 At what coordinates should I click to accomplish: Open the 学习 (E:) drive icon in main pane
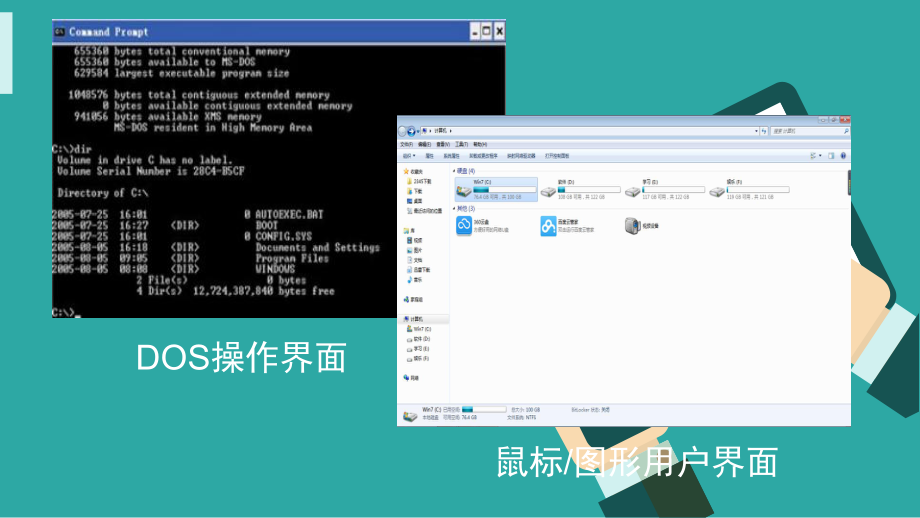(632, 192)
